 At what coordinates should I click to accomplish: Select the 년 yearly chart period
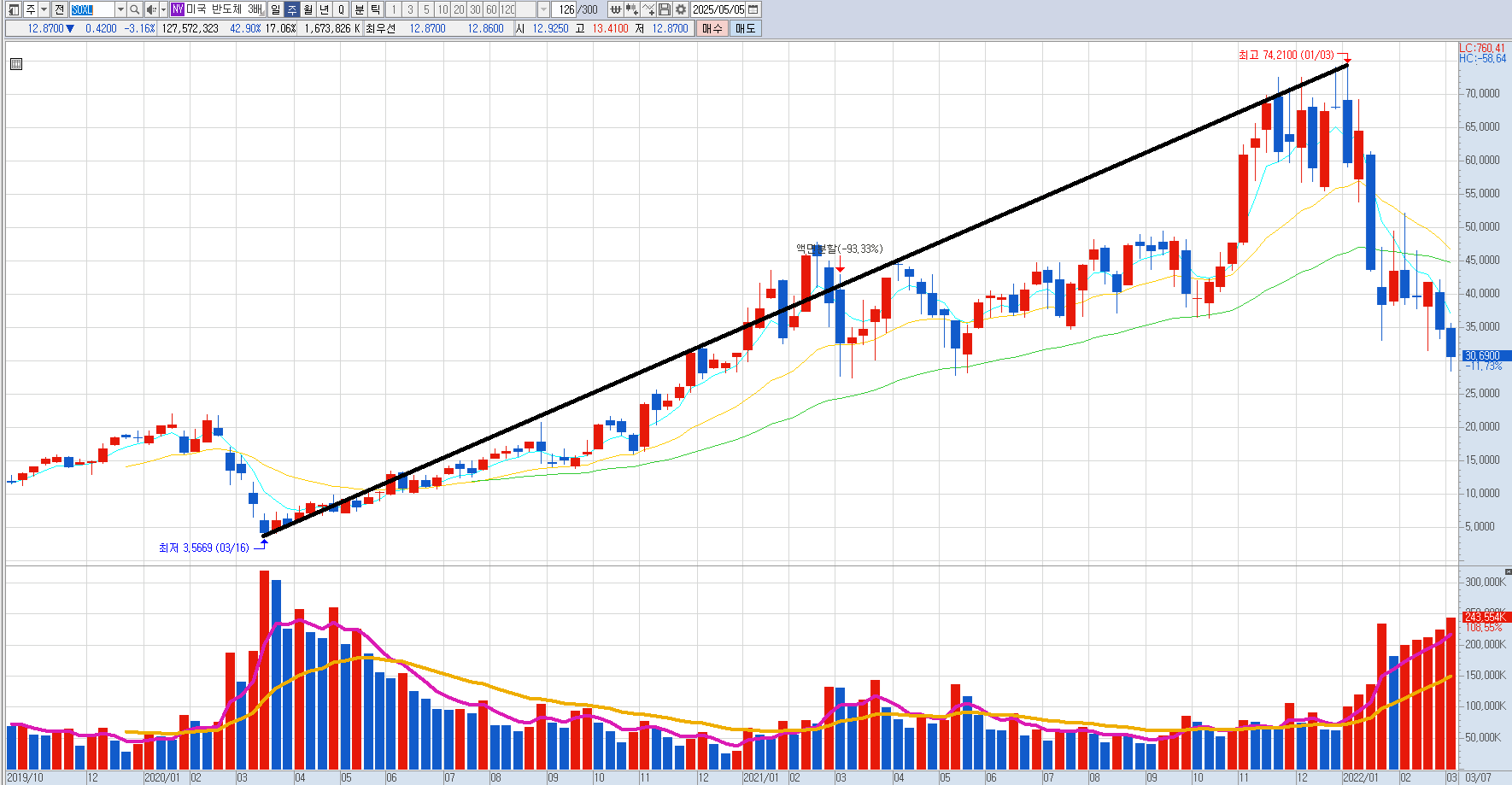(x=324, y=9)
